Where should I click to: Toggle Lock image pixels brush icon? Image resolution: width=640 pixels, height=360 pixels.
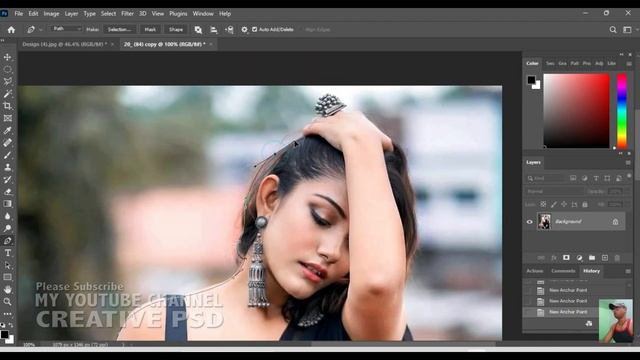click(x=554, y=204)
